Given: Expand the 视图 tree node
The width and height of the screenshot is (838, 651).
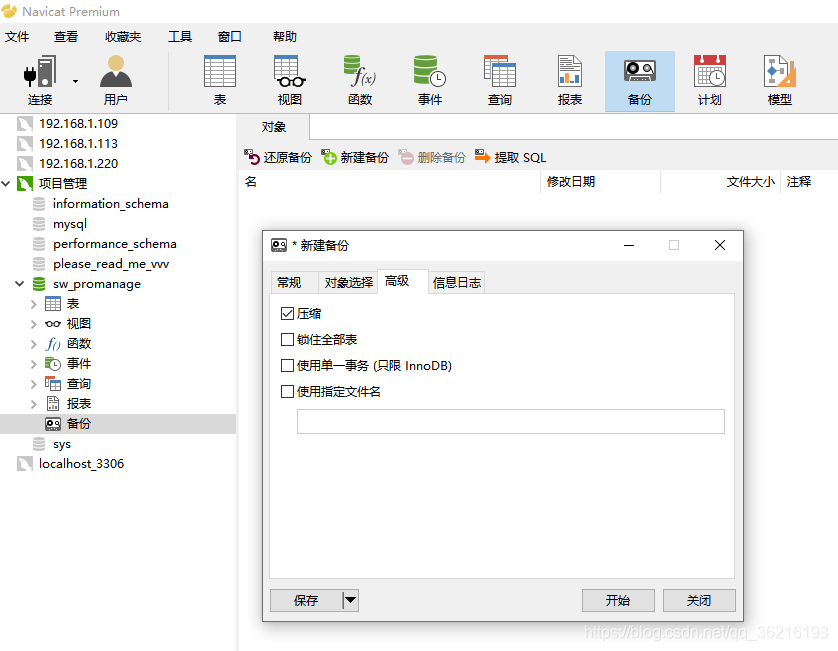Looking at the screenshot, I should coord(34,323).
